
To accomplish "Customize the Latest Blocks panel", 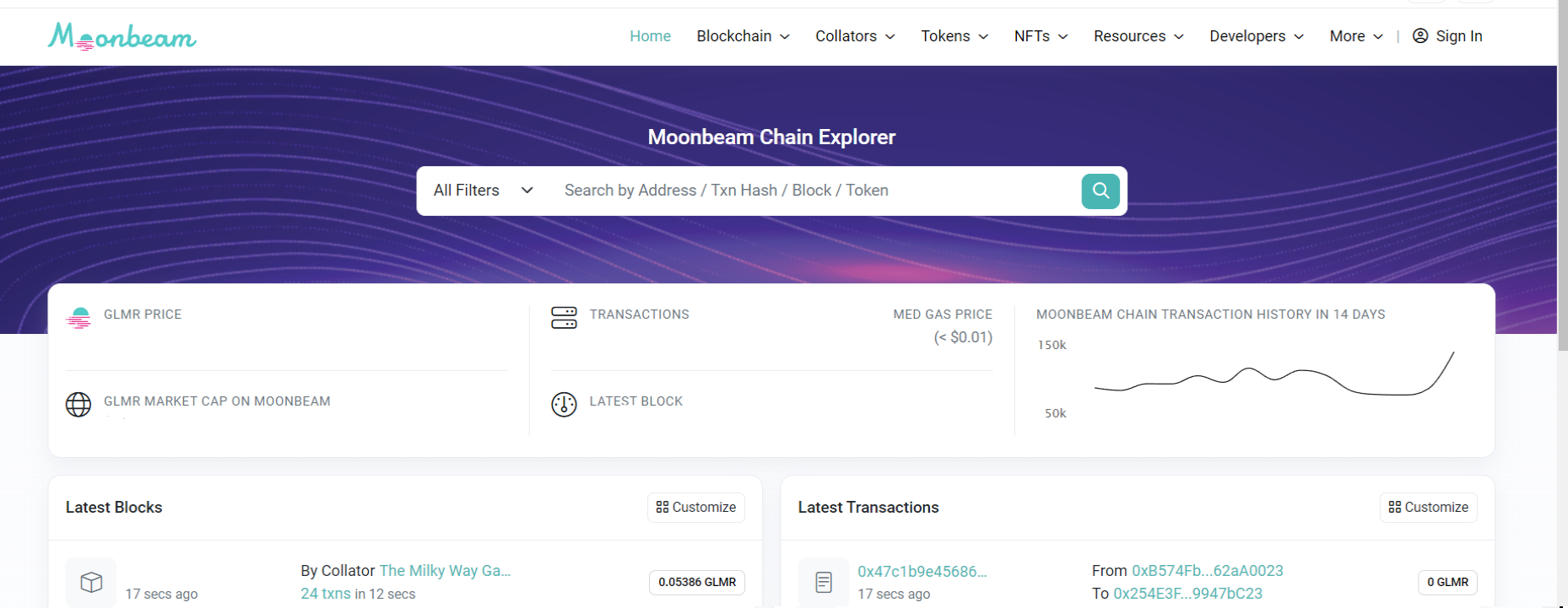I will pyautogui.click(x=696, y=508).
